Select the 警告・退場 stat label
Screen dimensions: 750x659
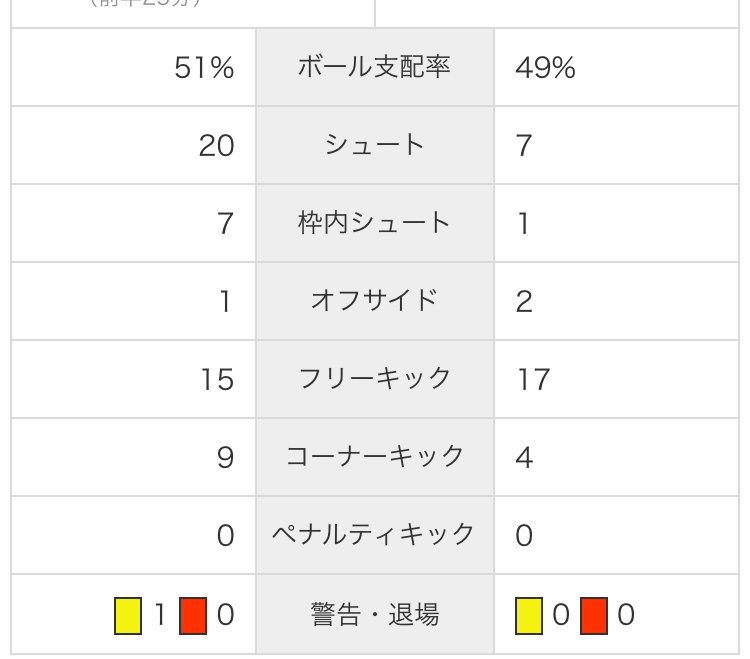click(x=374, y=615)
